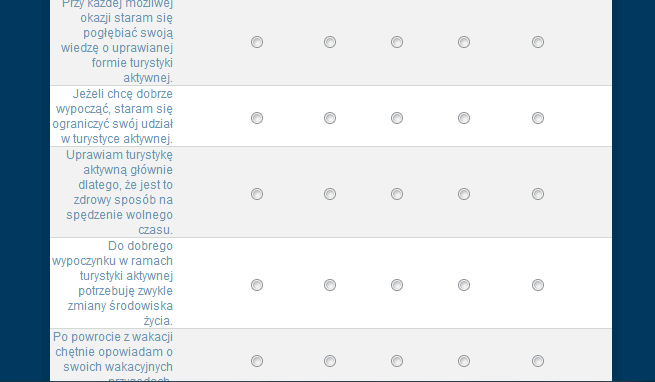
Task: Select fifth radio for 'pogłębiać swoją wiedzę' row
Action: [538, 42]
